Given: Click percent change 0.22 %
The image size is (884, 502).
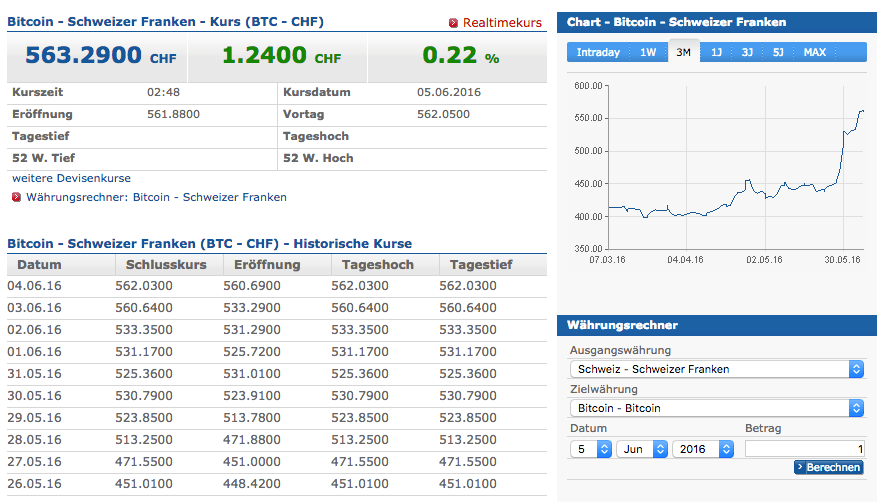Looking at the screenshot, I should pos(461,55).
